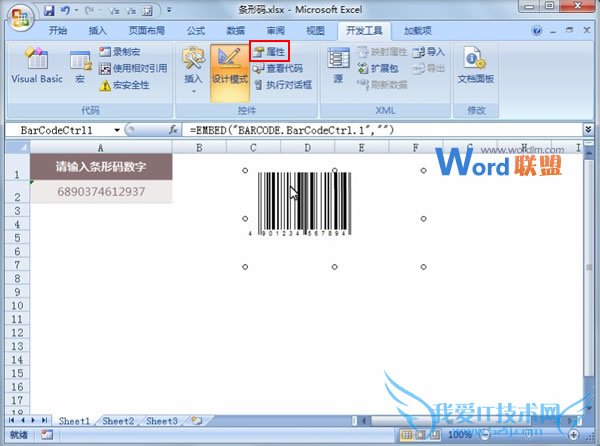Switch to Normal view in status bar
This screenshot has width=600, height=446.
tap(406, 435)
